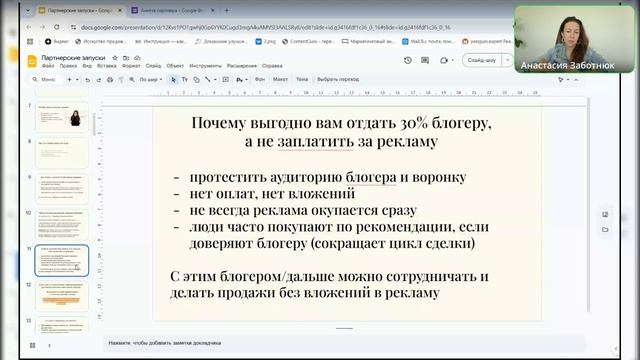
Task: Switch to the Анкета партнера browser tab
Action: (x=173, y=10)
